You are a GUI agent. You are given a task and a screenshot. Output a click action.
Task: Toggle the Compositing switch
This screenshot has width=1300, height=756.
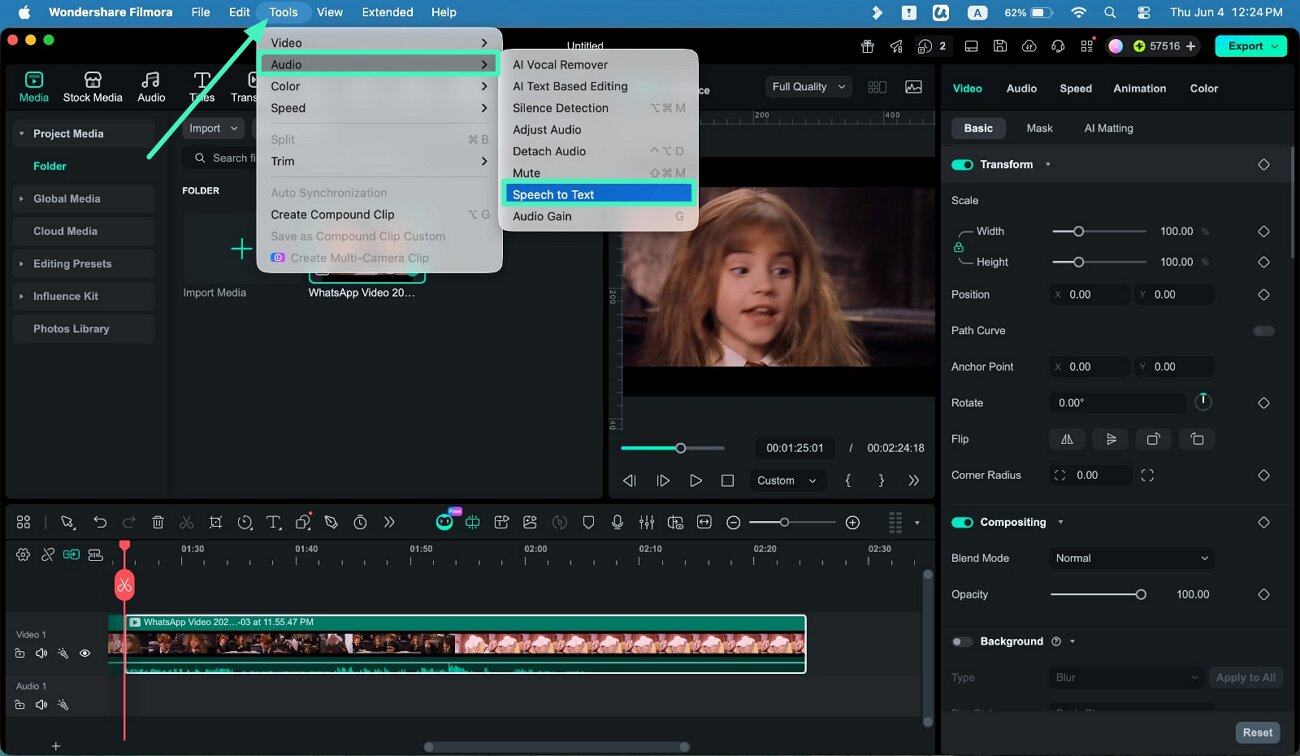pos(962,522)
